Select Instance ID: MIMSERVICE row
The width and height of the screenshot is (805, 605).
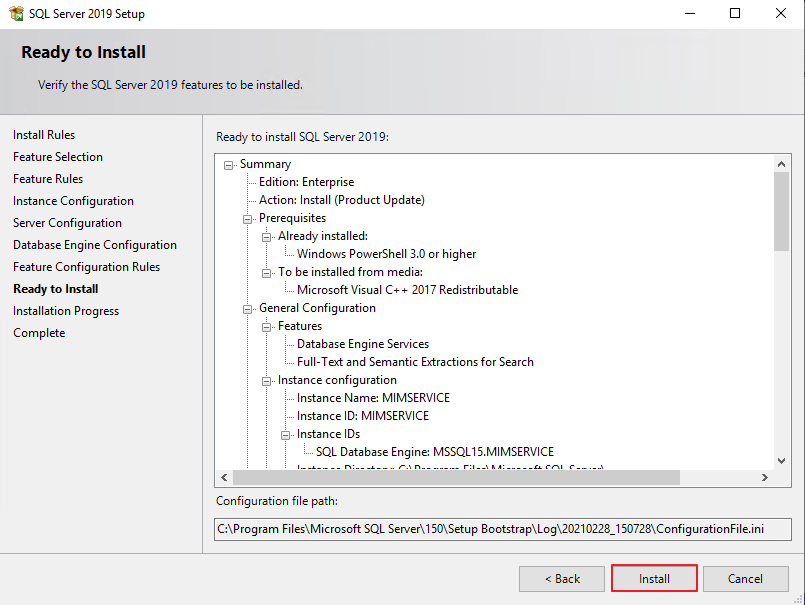pyautogui.click(x=363, y=415)
